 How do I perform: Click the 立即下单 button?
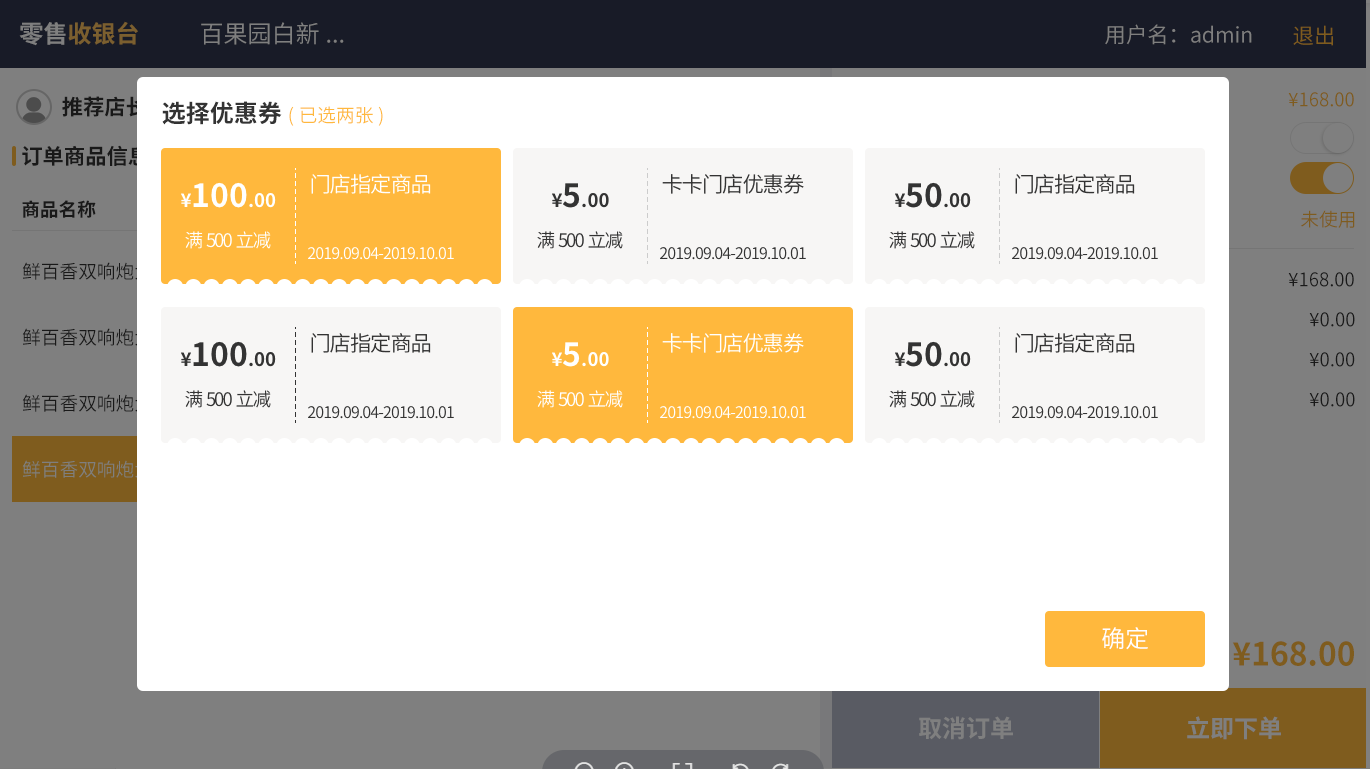pyautogui.click(x=1233, y=728)
